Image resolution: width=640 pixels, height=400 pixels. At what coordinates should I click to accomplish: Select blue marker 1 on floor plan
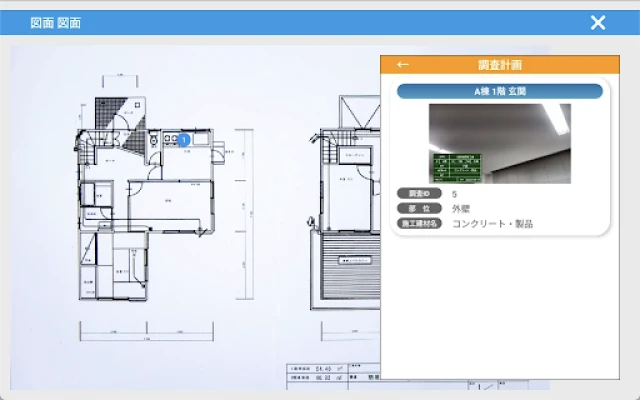pyautogui.click(x=183, y=140)
